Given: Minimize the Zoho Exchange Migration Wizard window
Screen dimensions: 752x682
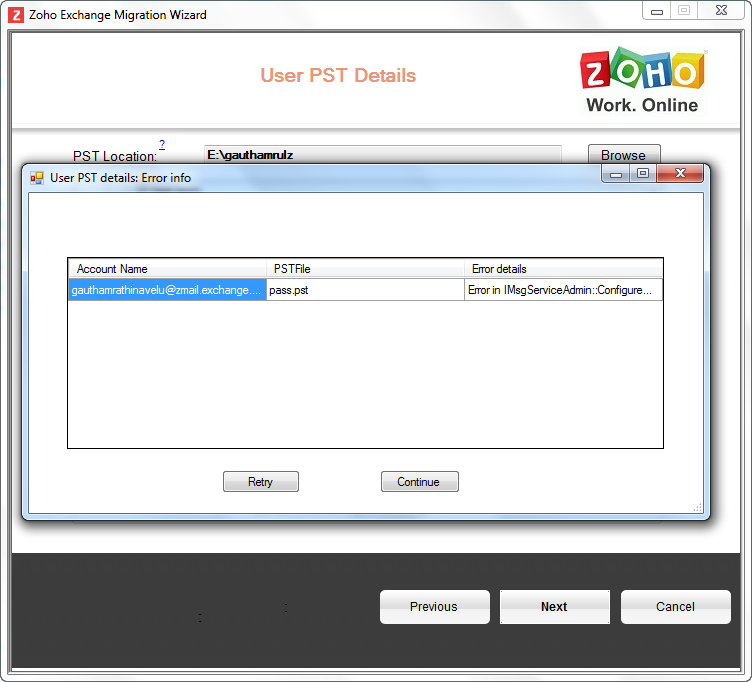Looking at the screenshot, I should (657, 11).
